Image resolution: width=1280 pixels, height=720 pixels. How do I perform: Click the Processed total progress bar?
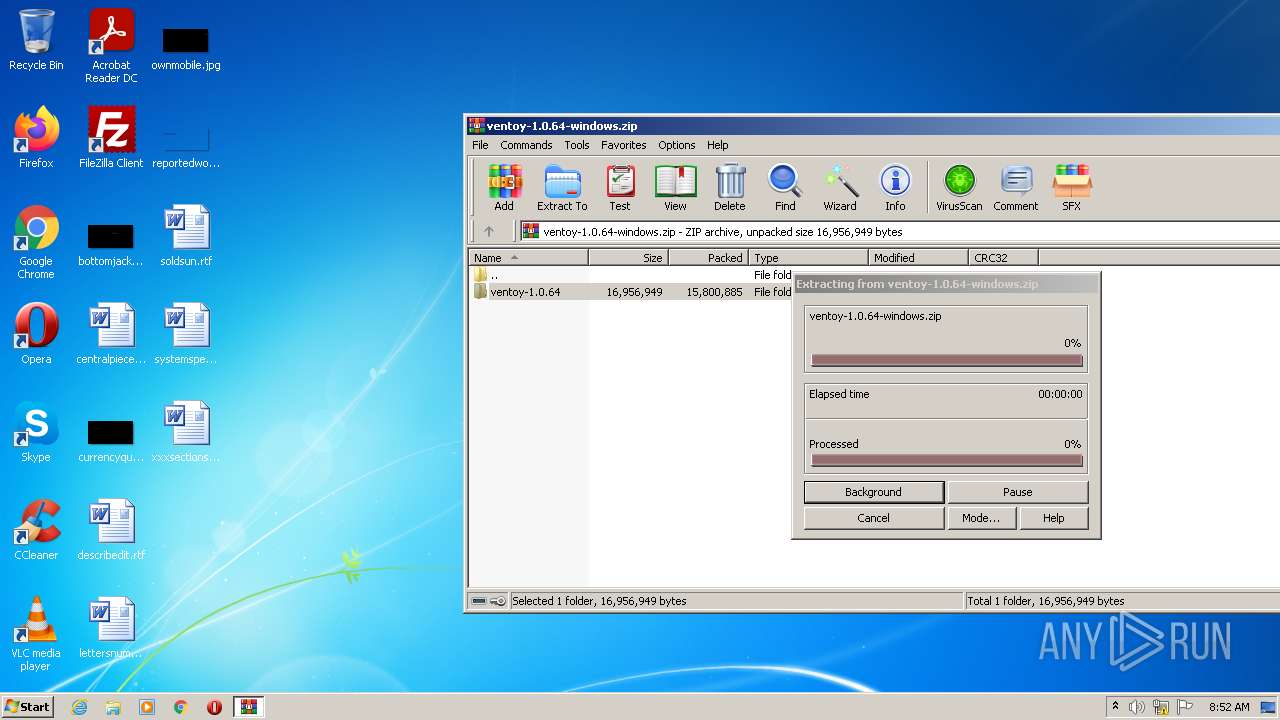(946, 461)
